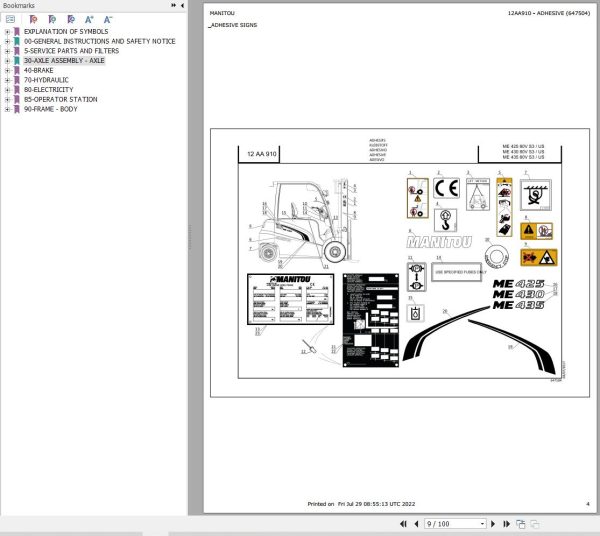
Task: Click the ME 435 model decal
Action: tap(518, 305)
